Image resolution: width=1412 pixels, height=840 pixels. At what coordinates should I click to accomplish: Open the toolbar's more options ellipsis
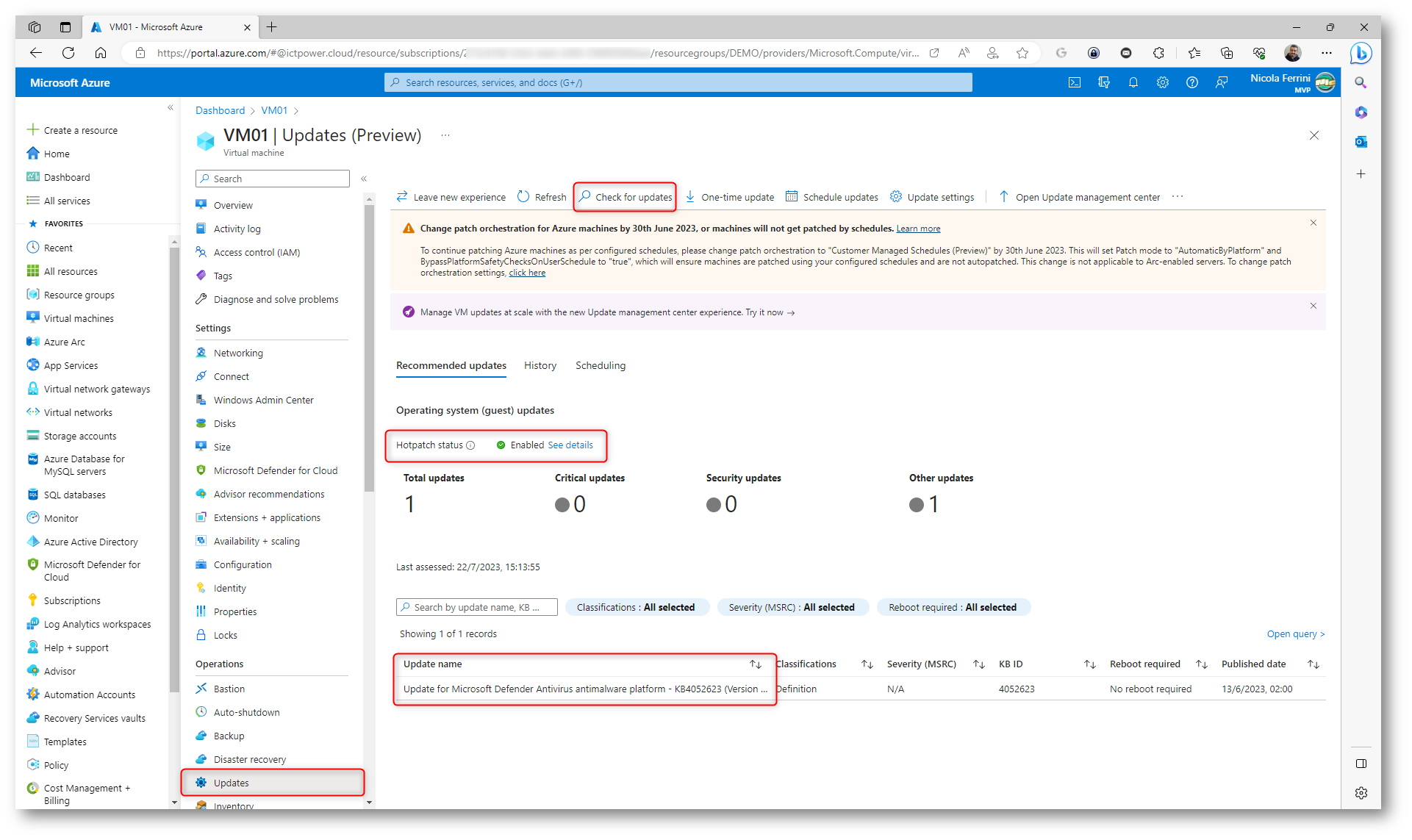pyautogui.click(x=1178, y=197)
